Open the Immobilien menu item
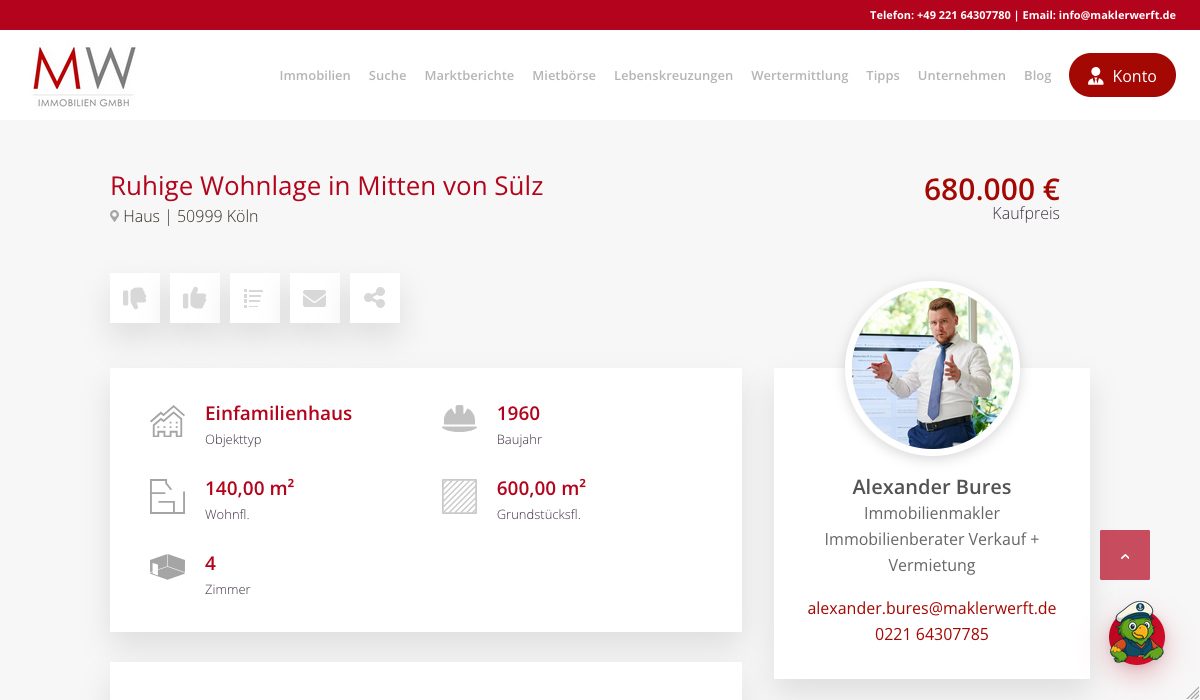 [x=315, y=75]
